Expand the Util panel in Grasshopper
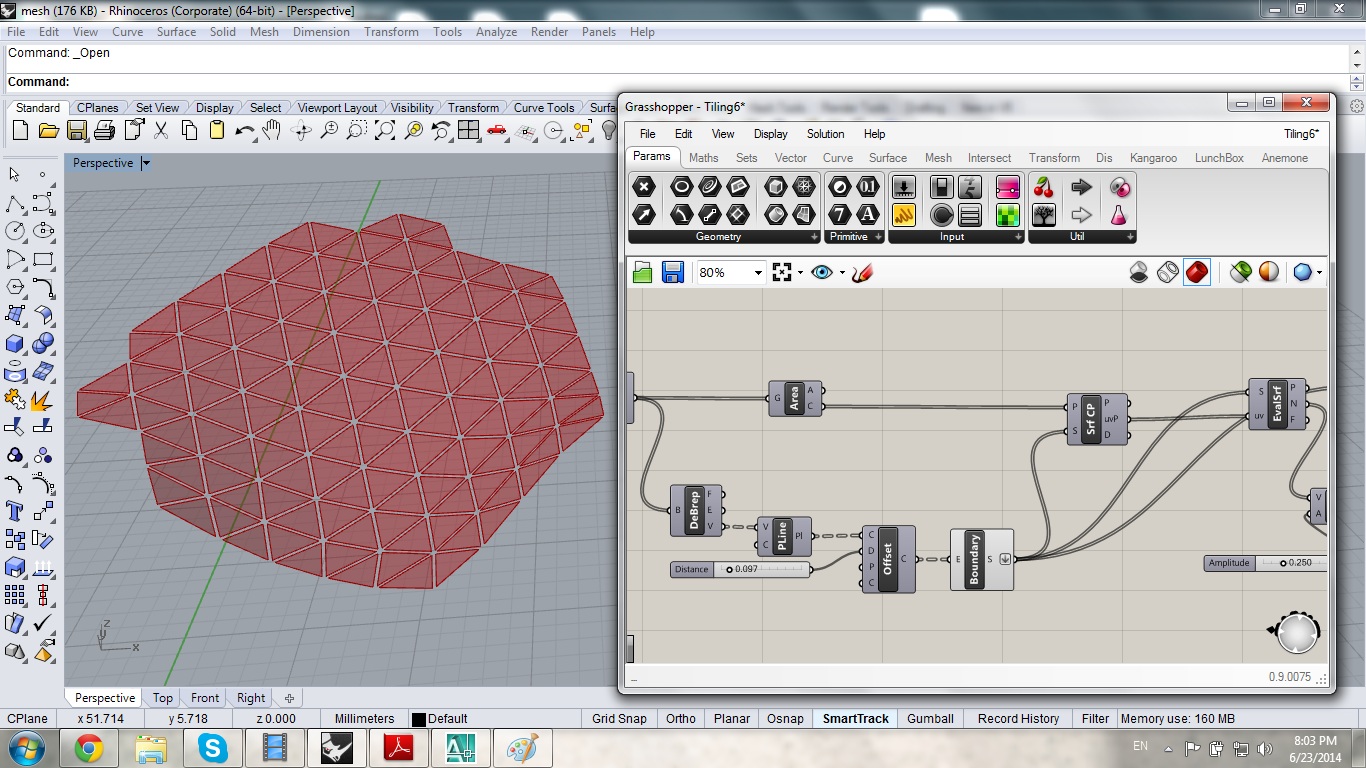1366x768 pixels. coord(1130,237)
